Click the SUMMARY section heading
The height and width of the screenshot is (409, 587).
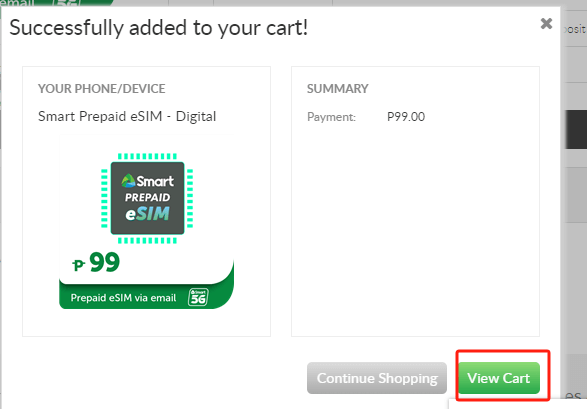point(338,89)
